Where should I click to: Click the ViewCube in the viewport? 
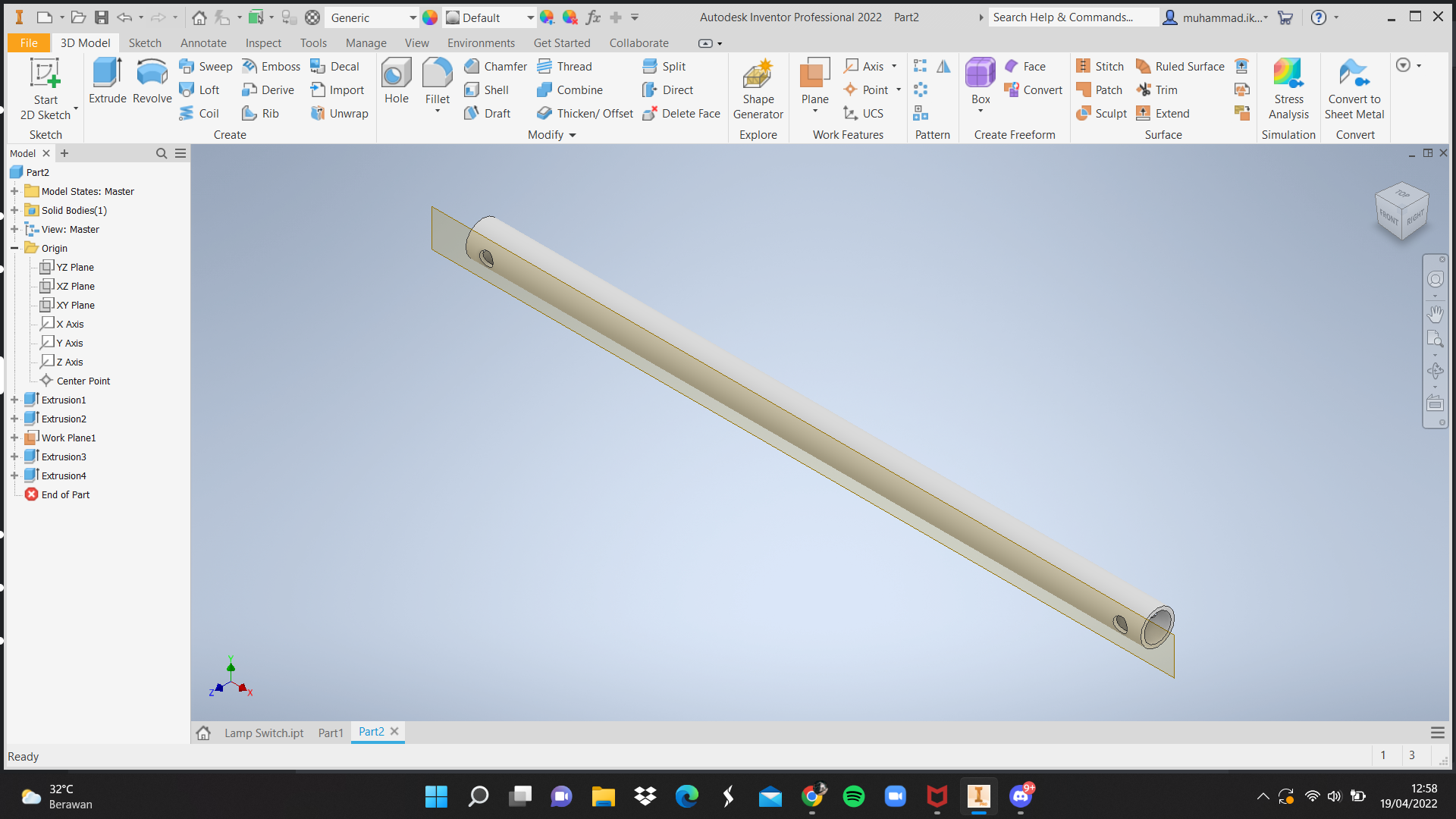pos(1401,212)
